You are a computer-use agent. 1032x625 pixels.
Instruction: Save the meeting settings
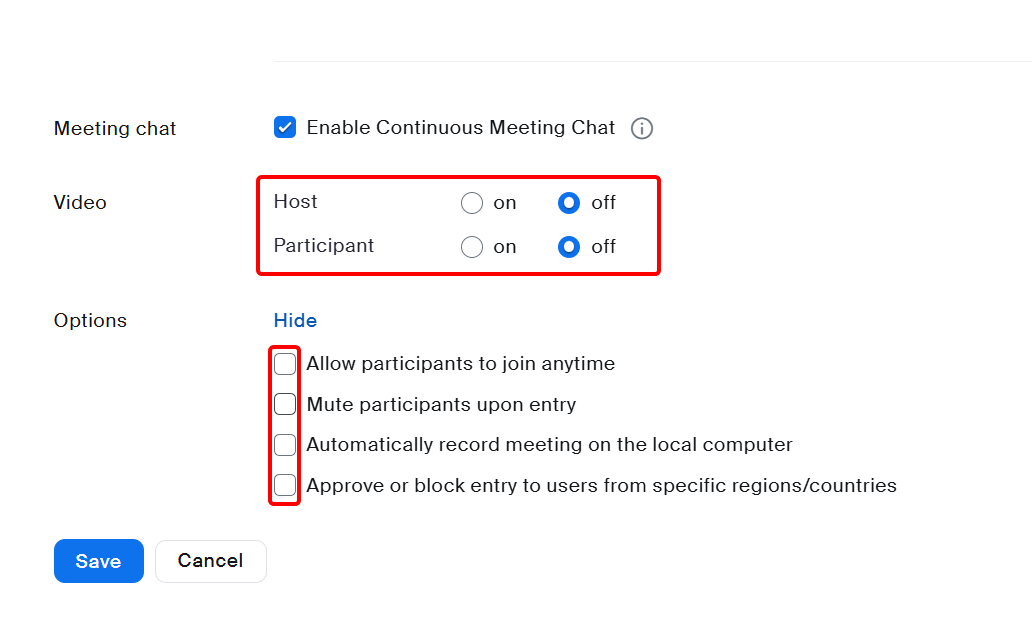pos(98,561)
